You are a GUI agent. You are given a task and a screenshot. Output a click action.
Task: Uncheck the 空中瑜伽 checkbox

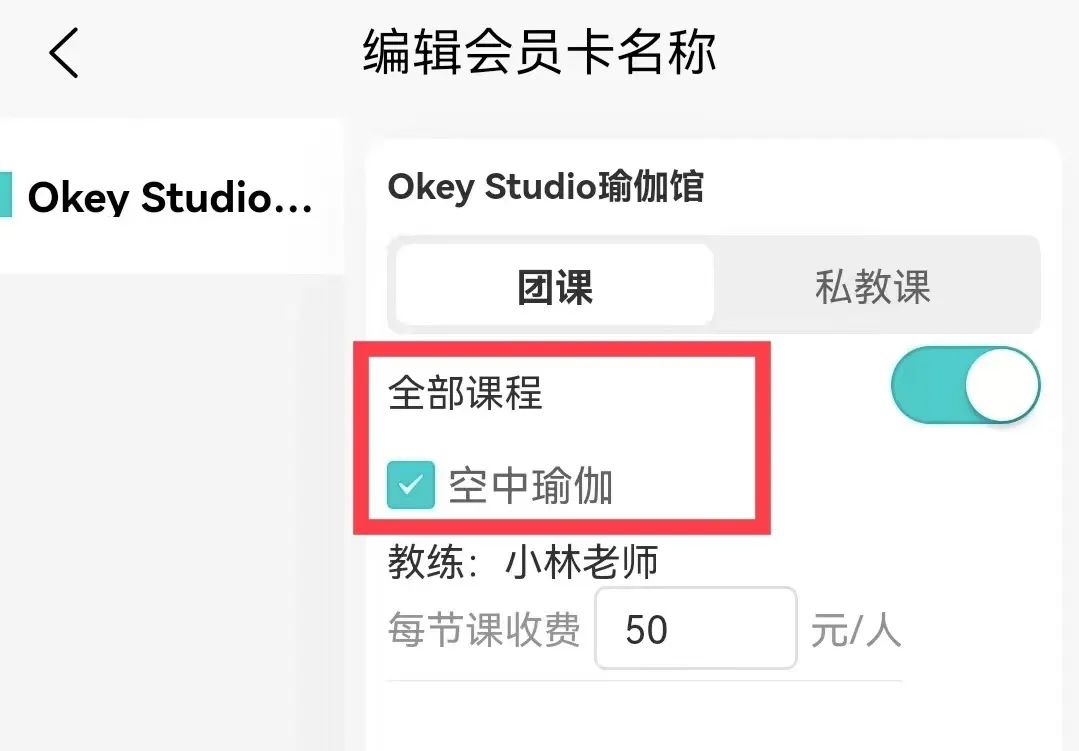[411, 485]
